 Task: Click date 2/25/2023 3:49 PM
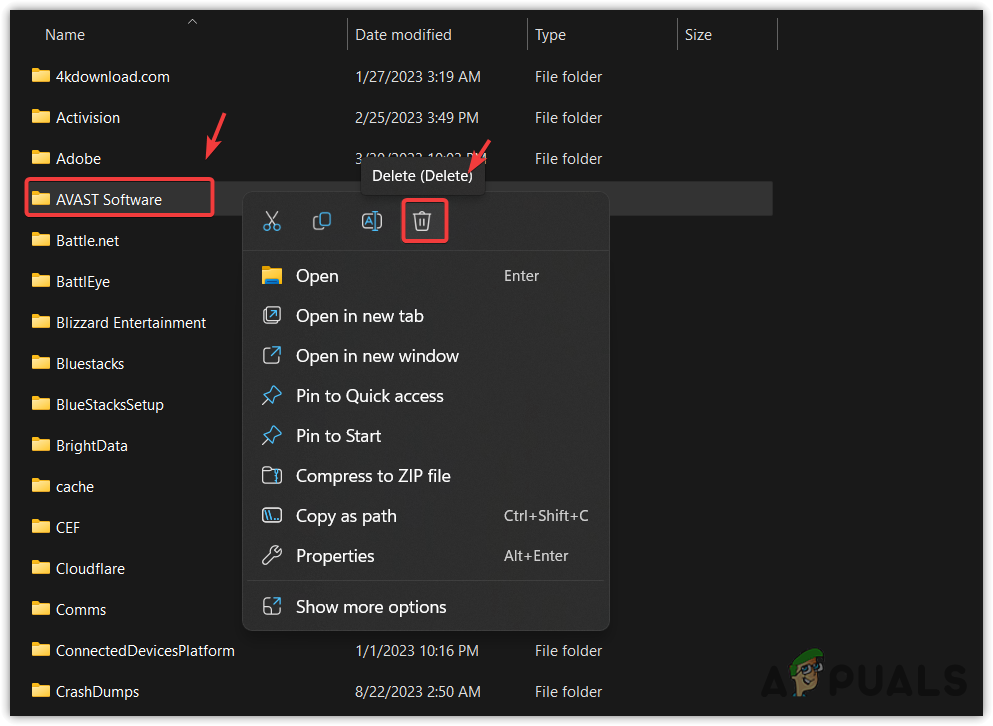pos(417,118)
